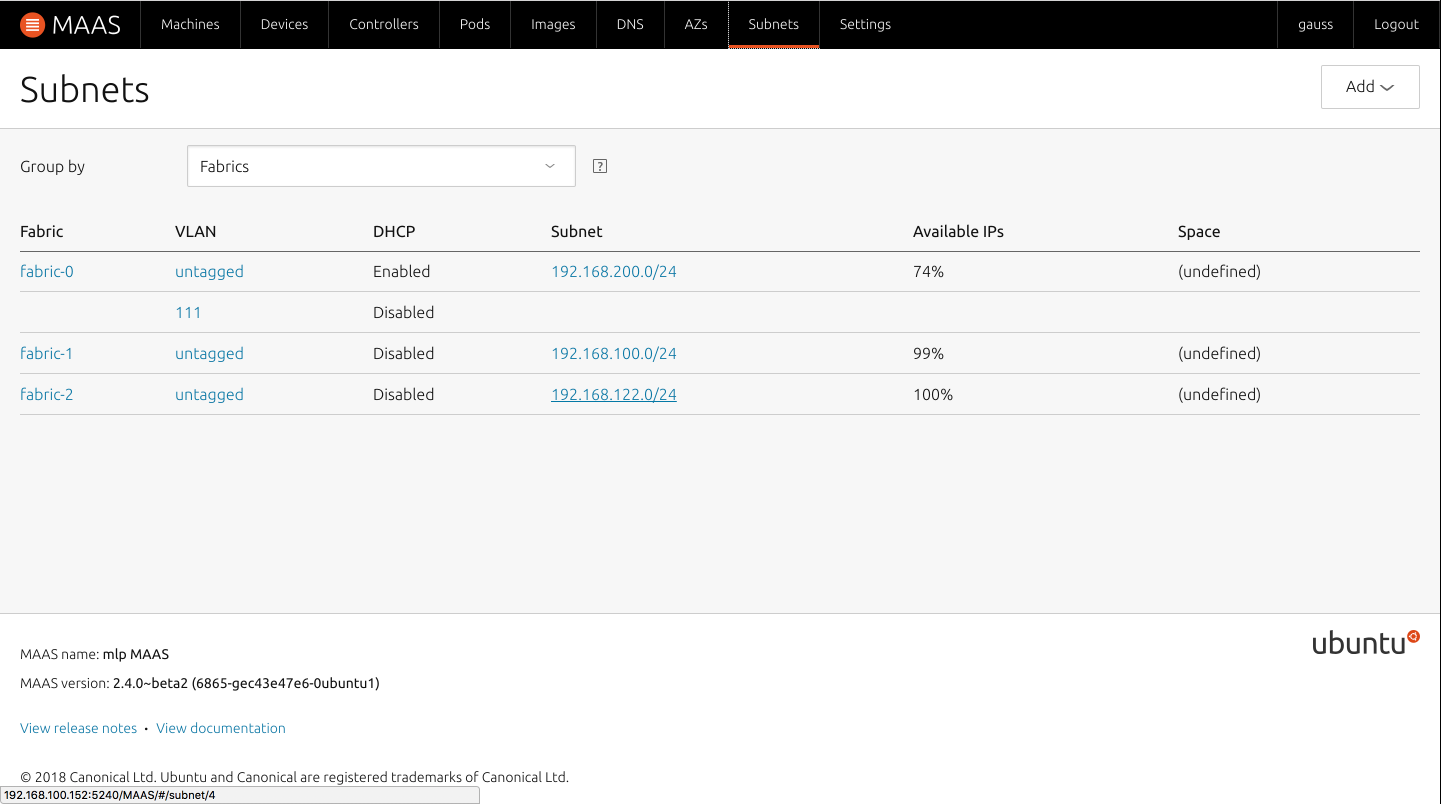Switch to the Controllers tab
The height and width of the screenshot is (804, 1441).
pos(384,24)
